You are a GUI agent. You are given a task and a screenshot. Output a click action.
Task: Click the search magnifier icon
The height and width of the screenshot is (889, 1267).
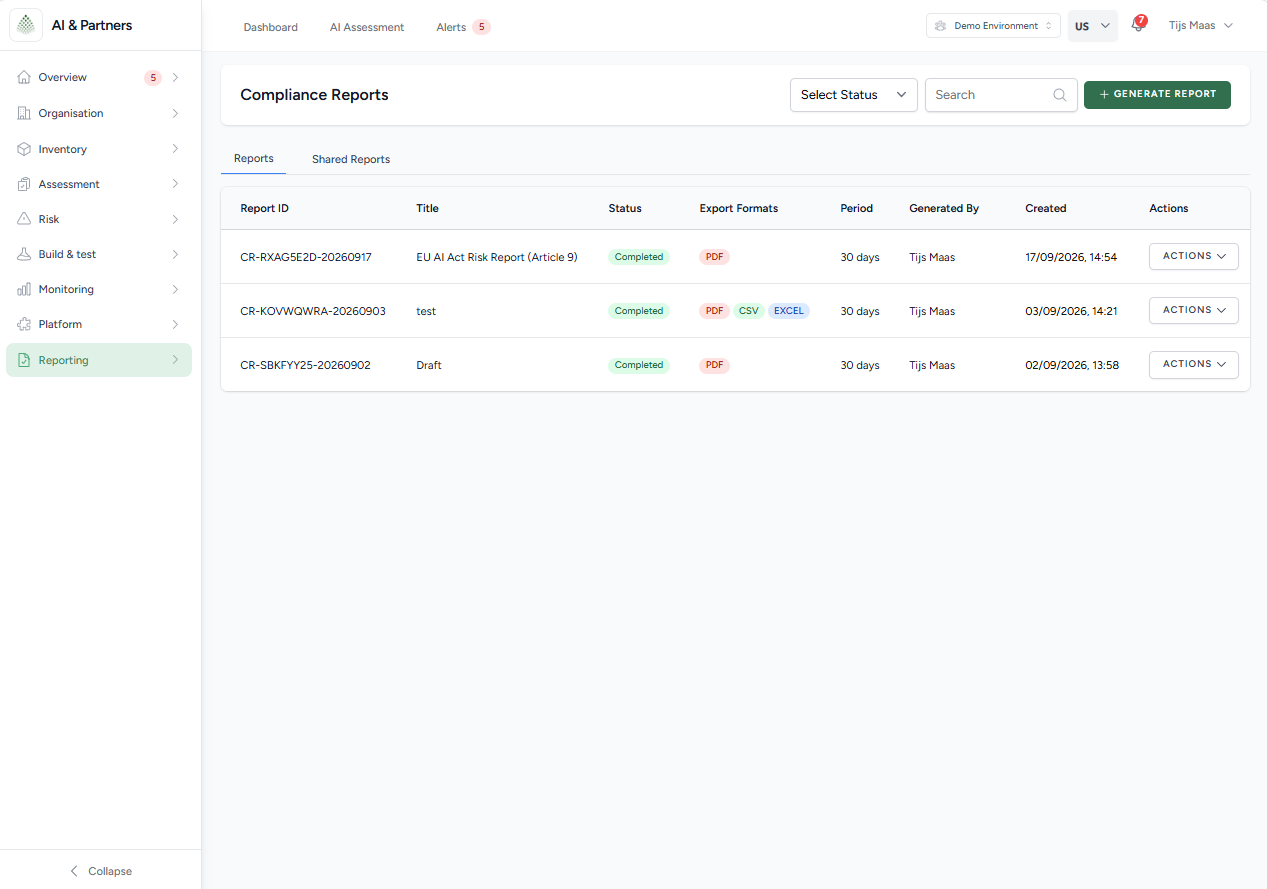click(x=1060, y=95)
